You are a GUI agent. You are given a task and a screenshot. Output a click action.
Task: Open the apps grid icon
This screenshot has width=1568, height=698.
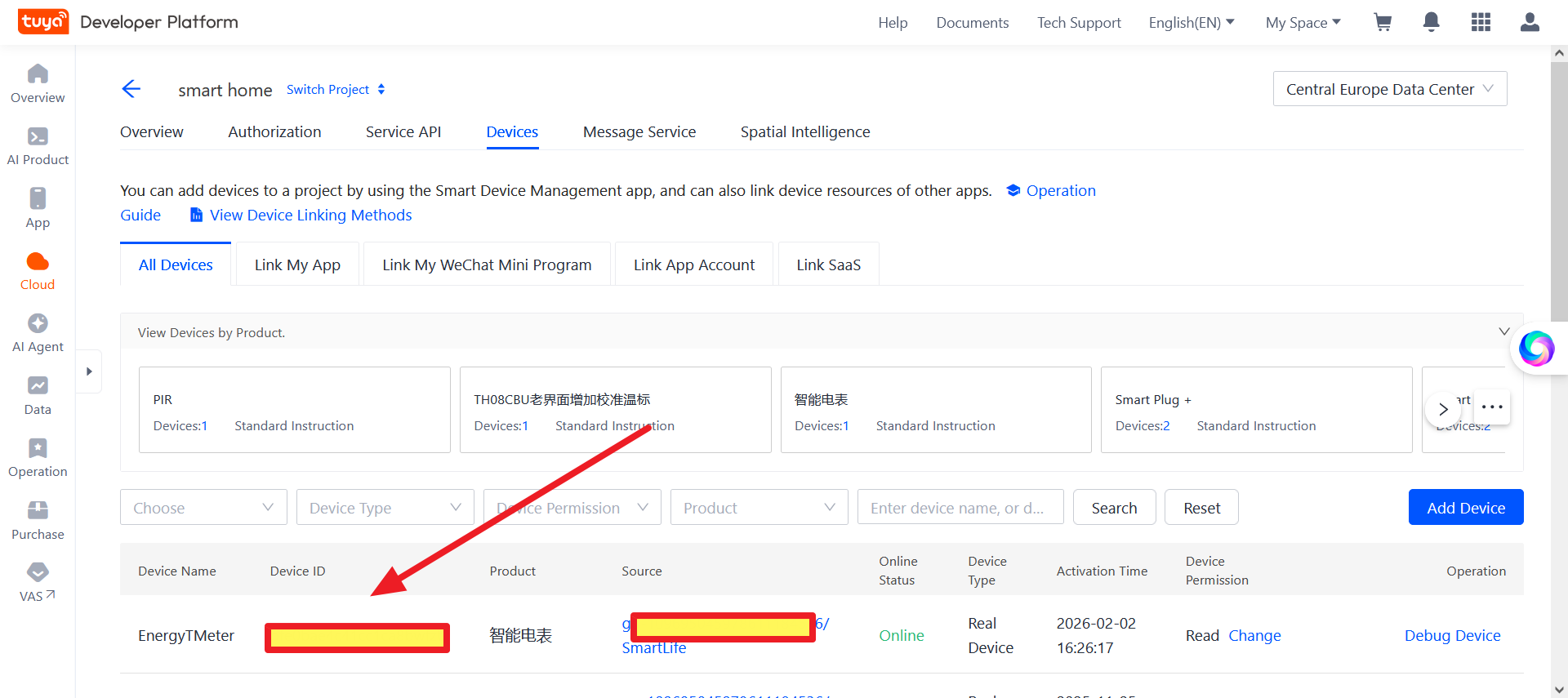1481,22
